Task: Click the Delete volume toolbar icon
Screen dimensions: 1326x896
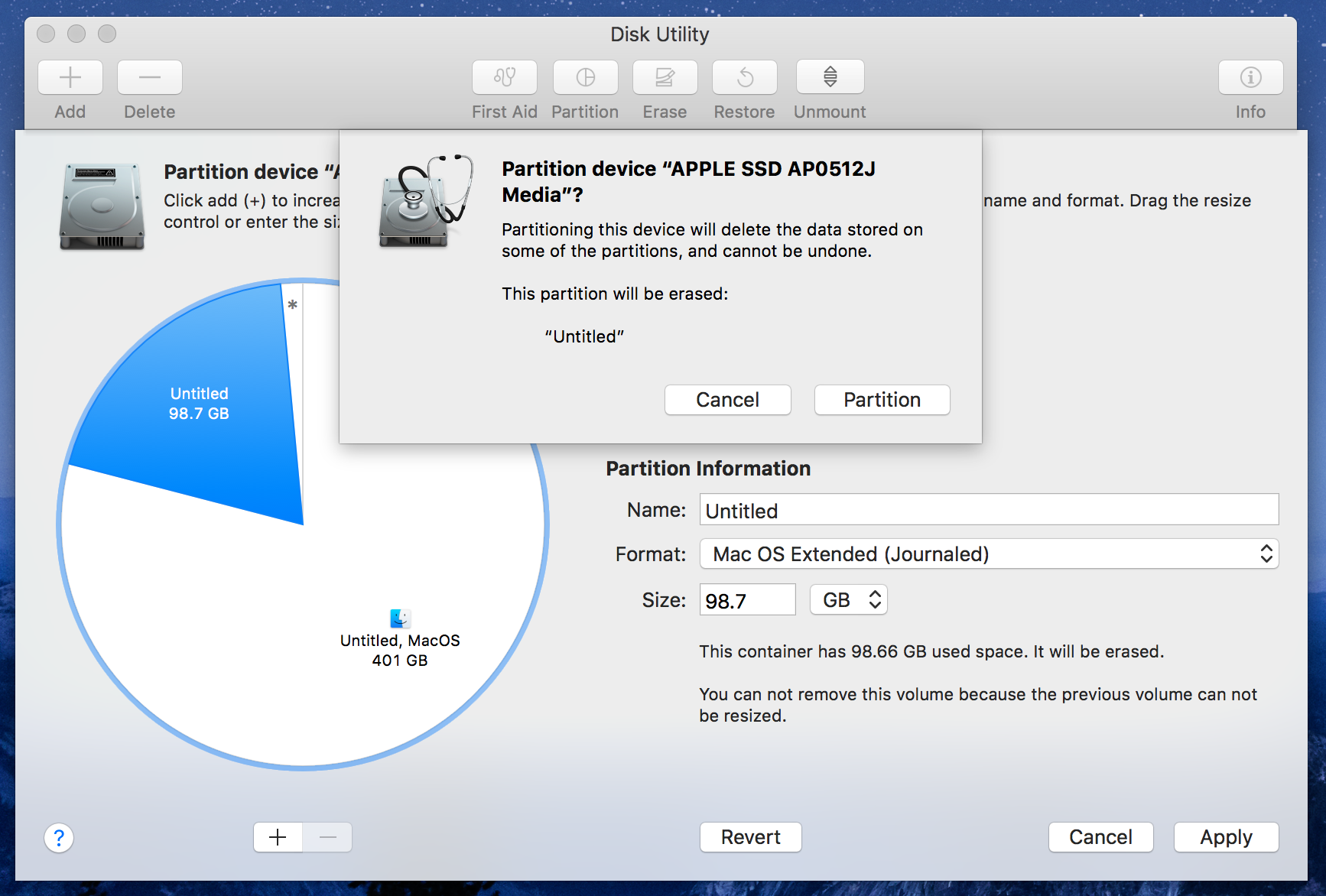Action: [150, 77]
